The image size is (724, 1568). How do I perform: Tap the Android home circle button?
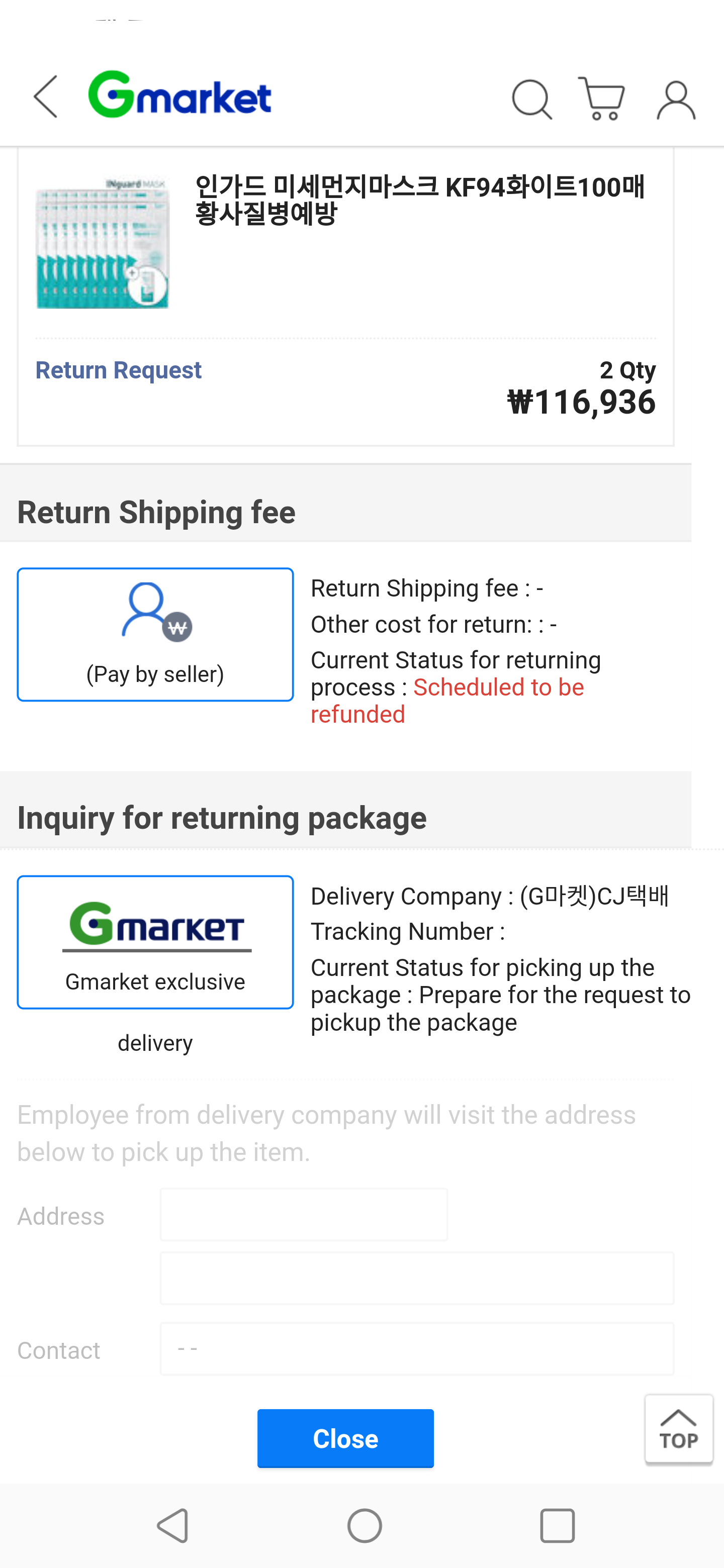point(365,1525)
